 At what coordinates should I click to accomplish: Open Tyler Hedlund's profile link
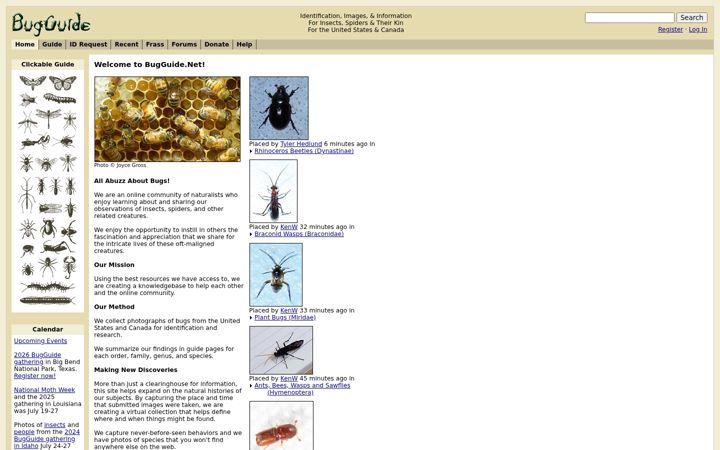301,144
